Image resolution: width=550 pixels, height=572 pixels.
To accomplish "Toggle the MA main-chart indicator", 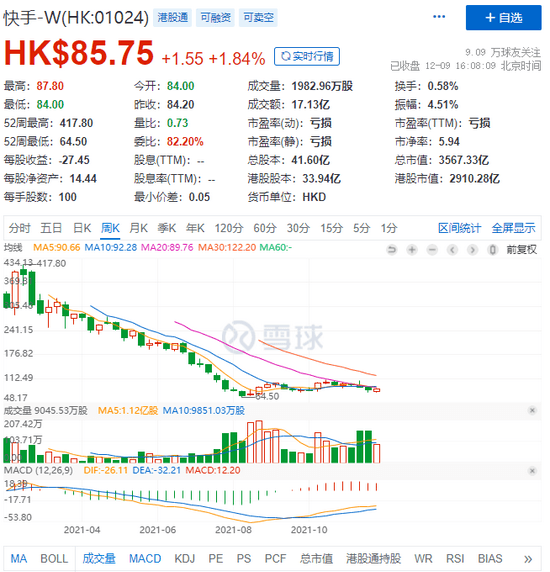I will click(x=19, y=559).
